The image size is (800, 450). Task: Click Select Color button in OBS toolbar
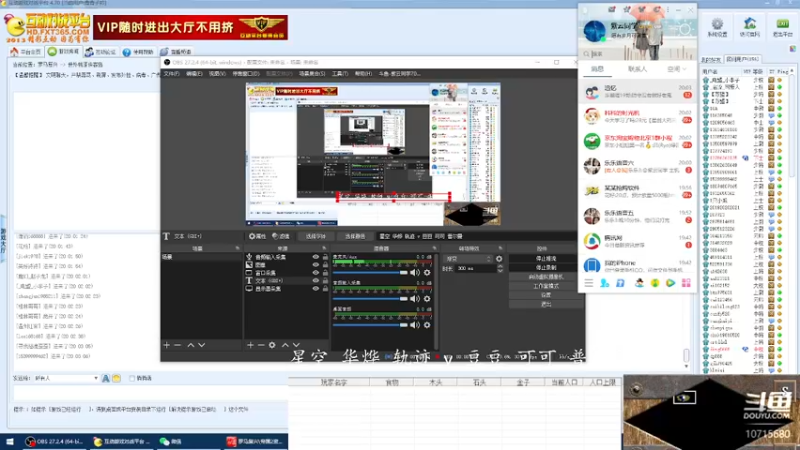[355, 236]
